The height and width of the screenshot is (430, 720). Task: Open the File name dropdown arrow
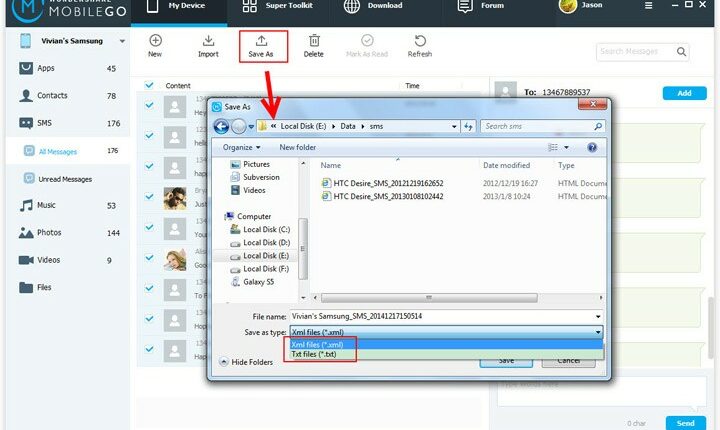click(x=598, y=317)
